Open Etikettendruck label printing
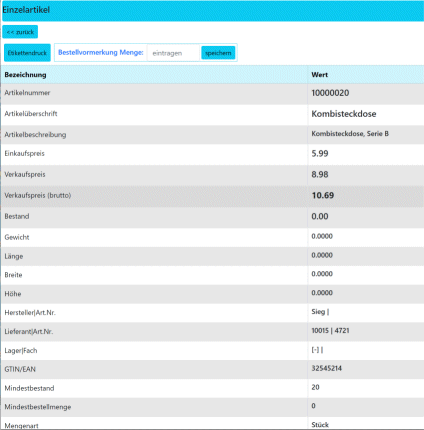 click(27, 53)
